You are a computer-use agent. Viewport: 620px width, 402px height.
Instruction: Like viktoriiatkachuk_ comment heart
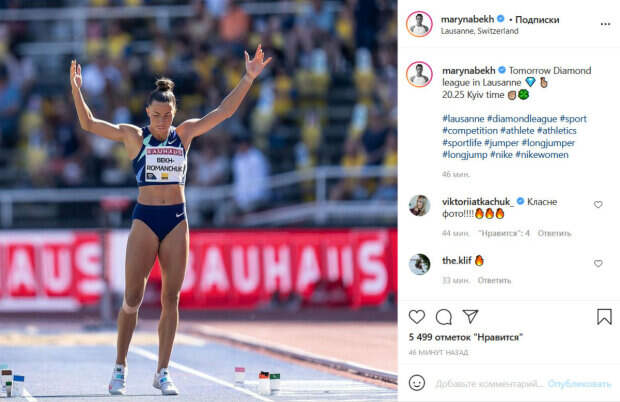pyautogui.click(x=598, y=204)
